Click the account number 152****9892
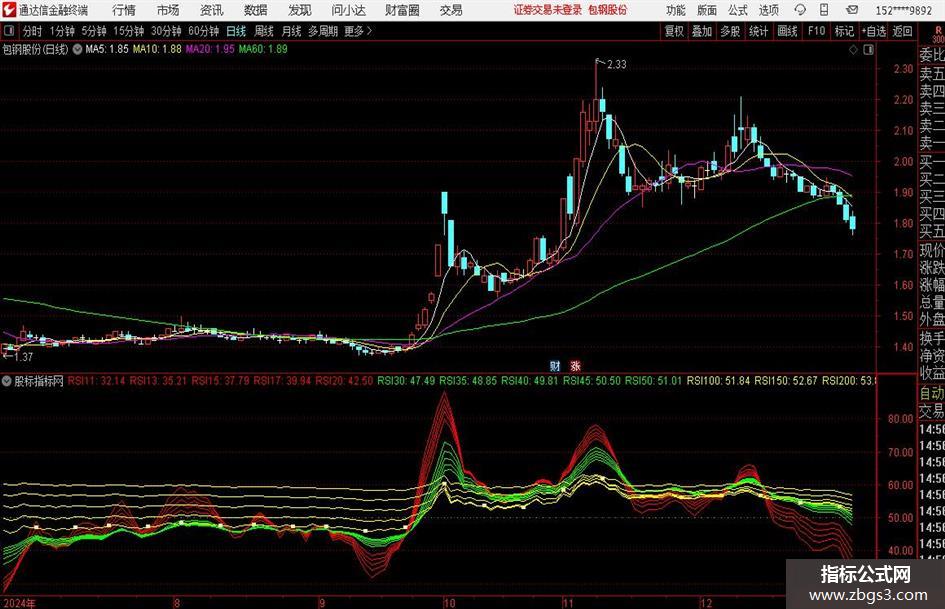Viewport: 945px width, 609px height. [x=903, y=10]
